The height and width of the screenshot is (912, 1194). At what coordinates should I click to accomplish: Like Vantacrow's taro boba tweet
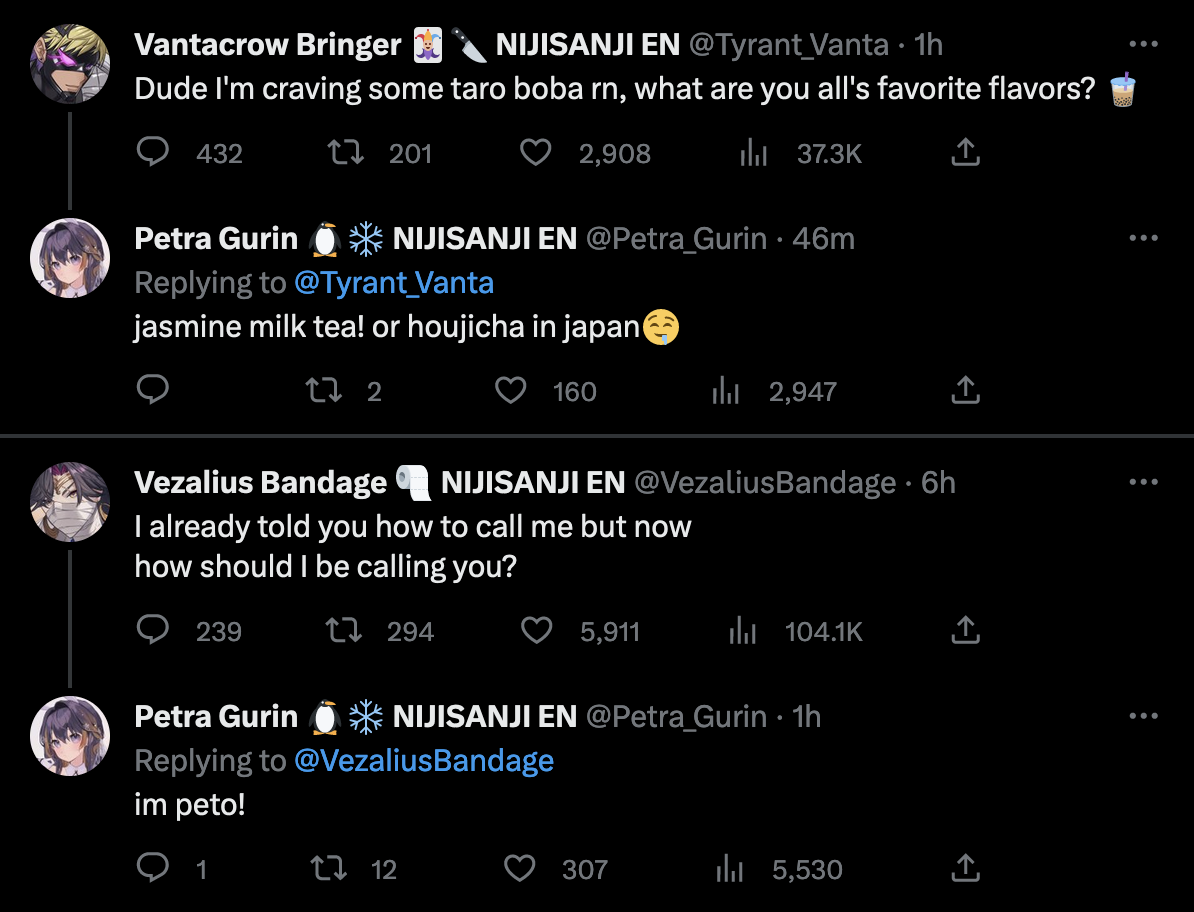(x=537, y=152)
